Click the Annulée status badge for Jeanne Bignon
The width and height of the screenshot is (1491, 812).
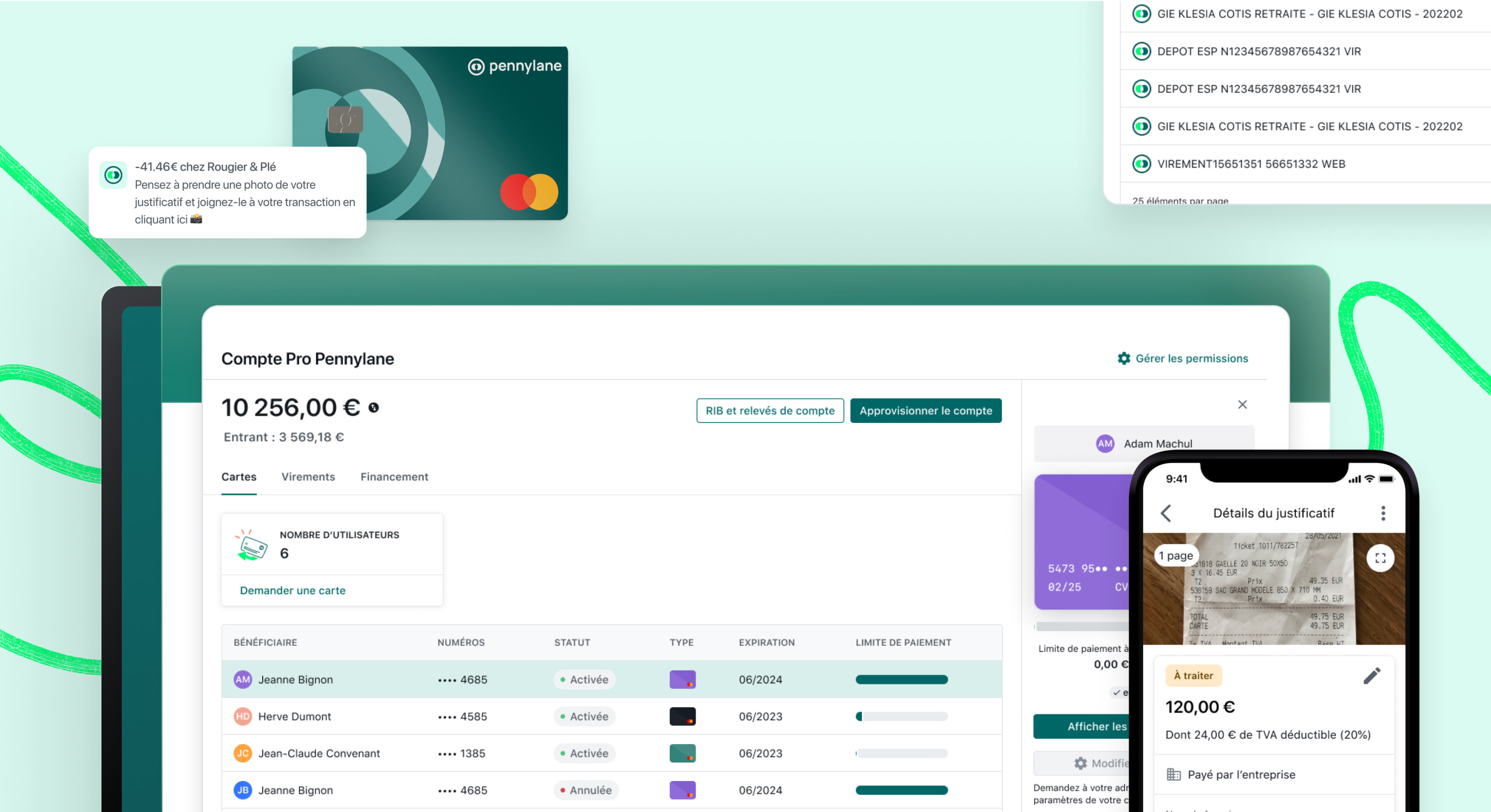pyautogui.click(x=585, y=790)
